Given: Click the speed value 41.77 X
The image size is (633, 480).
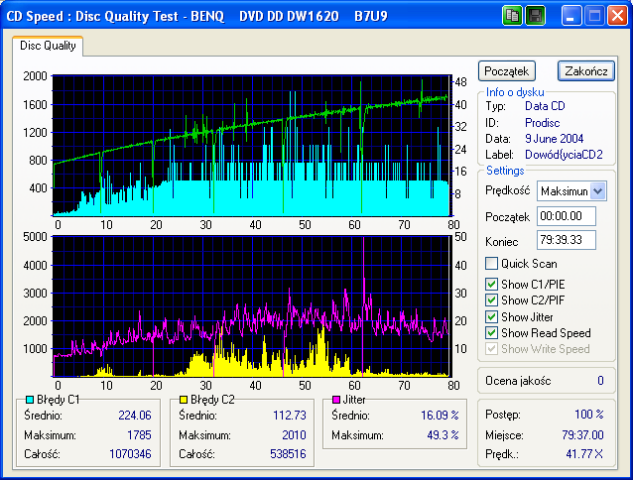Looking at the screenshot, I should [x=584, y=454].
